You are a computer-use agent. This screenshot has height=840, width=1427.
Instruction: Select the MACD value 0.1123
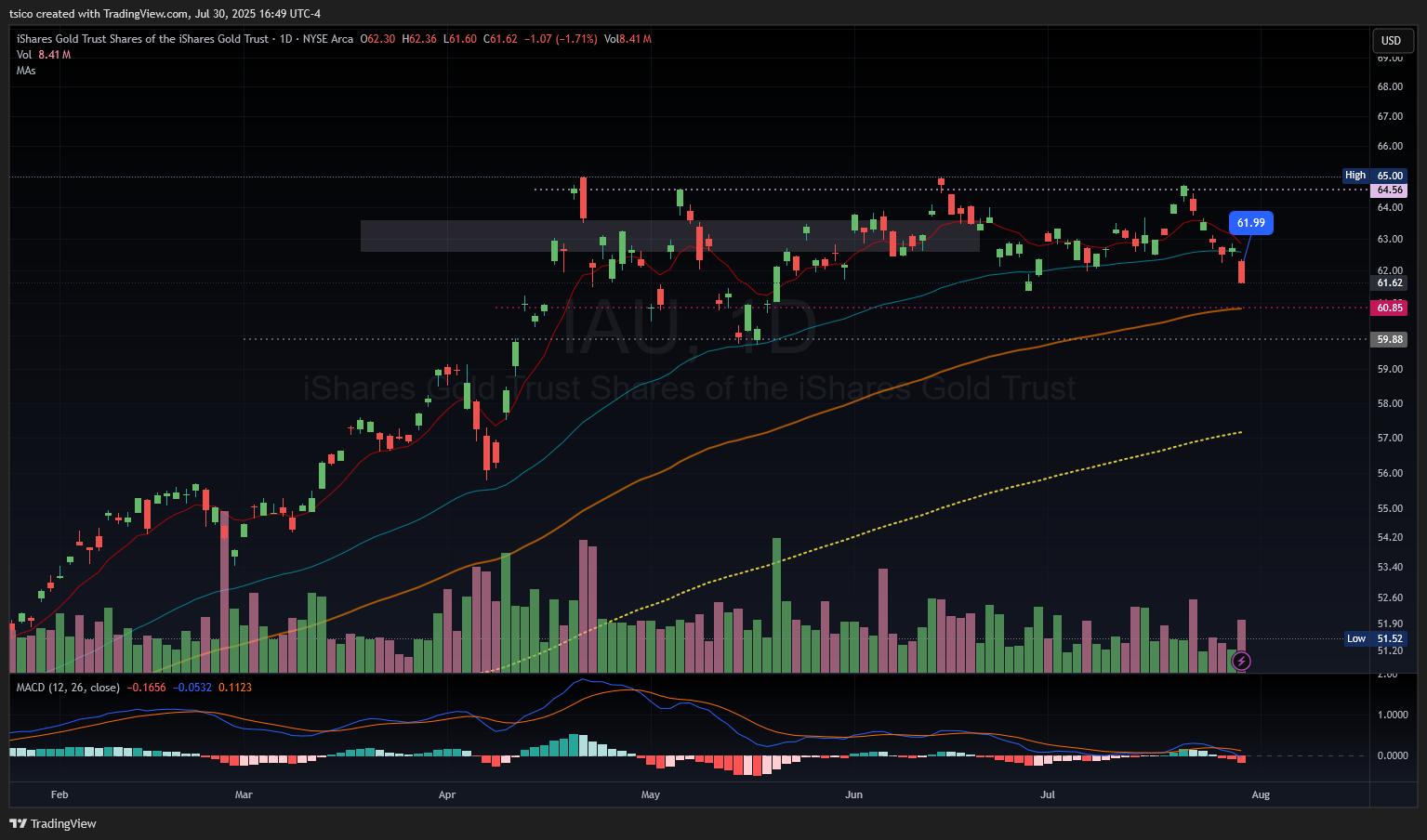(234, 688)
